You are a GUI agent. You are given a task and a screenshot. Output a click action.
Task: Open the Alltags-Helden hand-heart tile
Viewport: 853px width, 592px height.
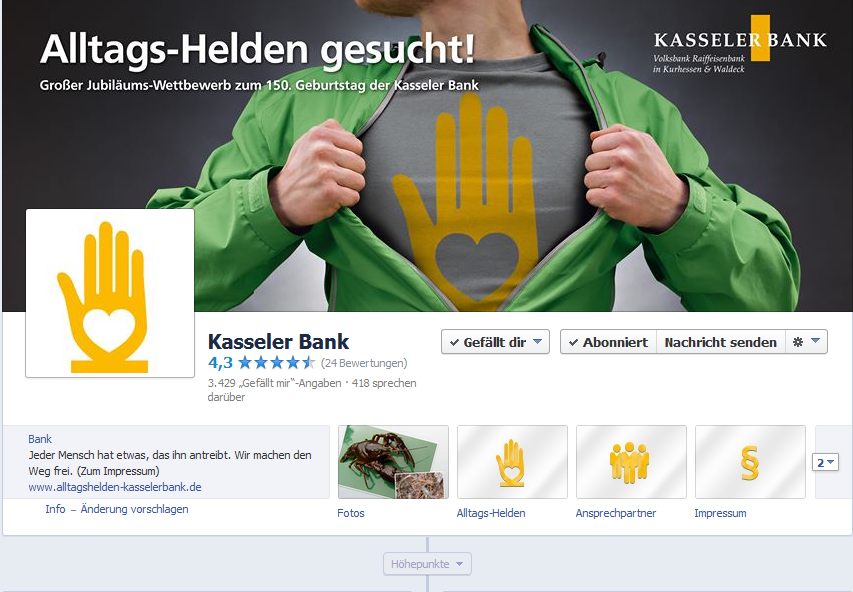(512, 462)
